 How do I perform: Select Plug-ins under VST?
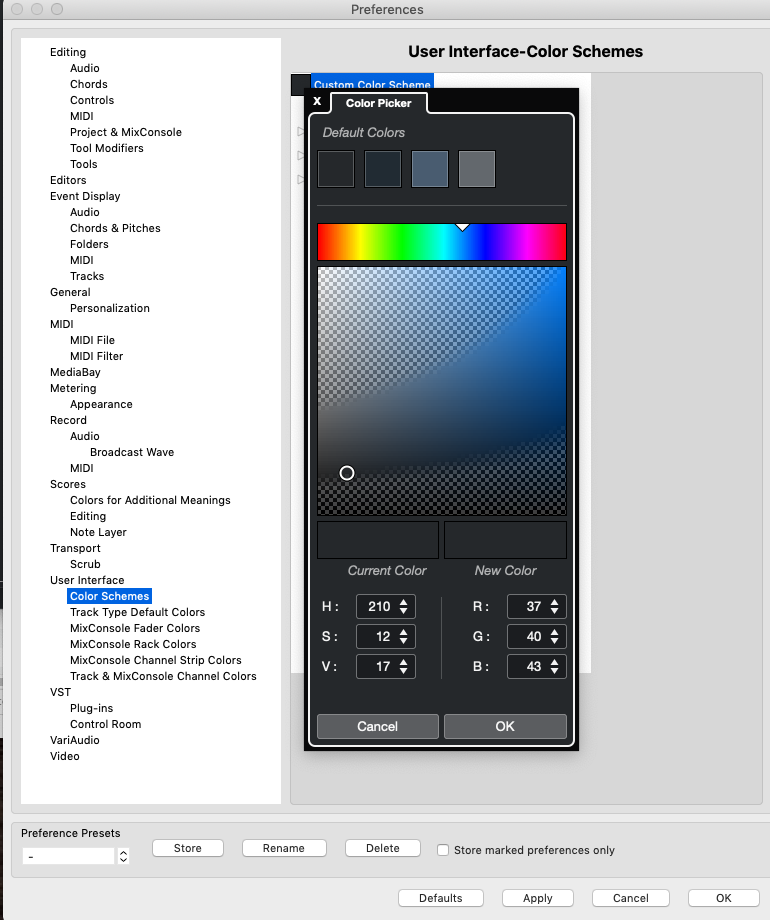coord(92,708)
